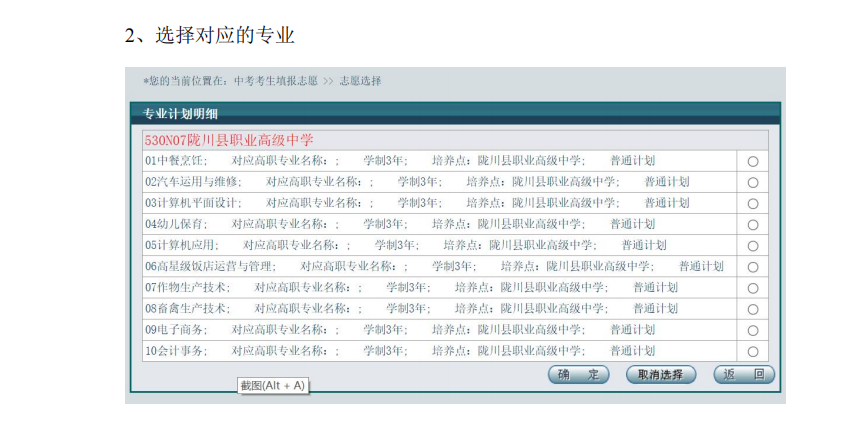
Task: Click 学制3年 in the 01中餐烹饪 row
Action: [x=385, y=161]
